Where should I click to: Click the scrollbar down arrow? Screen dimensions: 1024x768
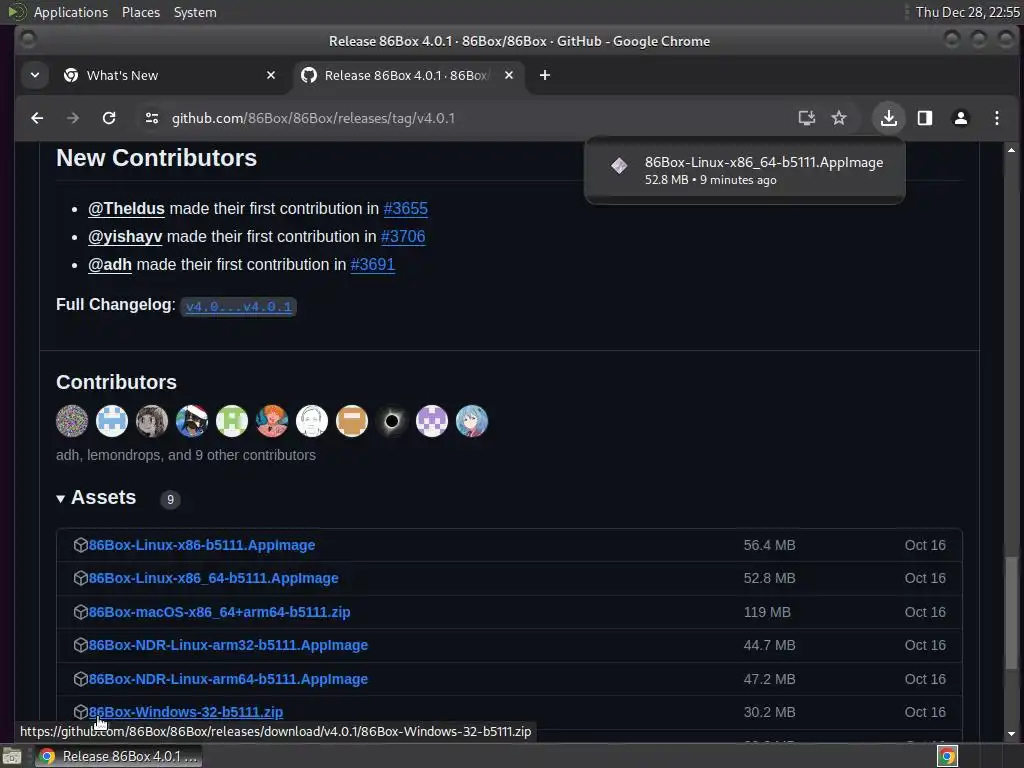pos(1011,734)
